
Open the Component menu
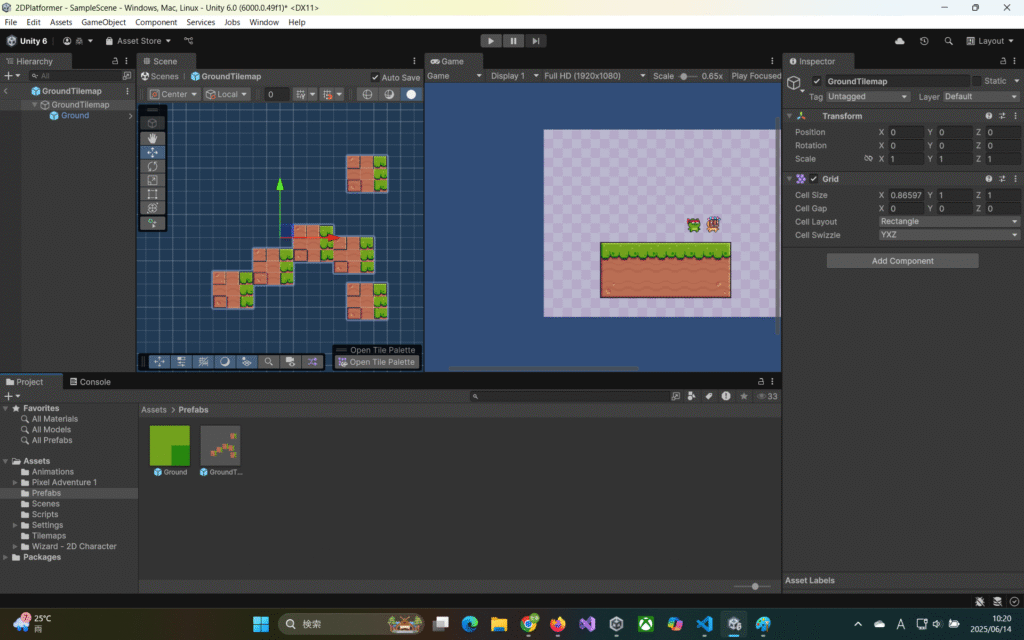pos(156,22)
